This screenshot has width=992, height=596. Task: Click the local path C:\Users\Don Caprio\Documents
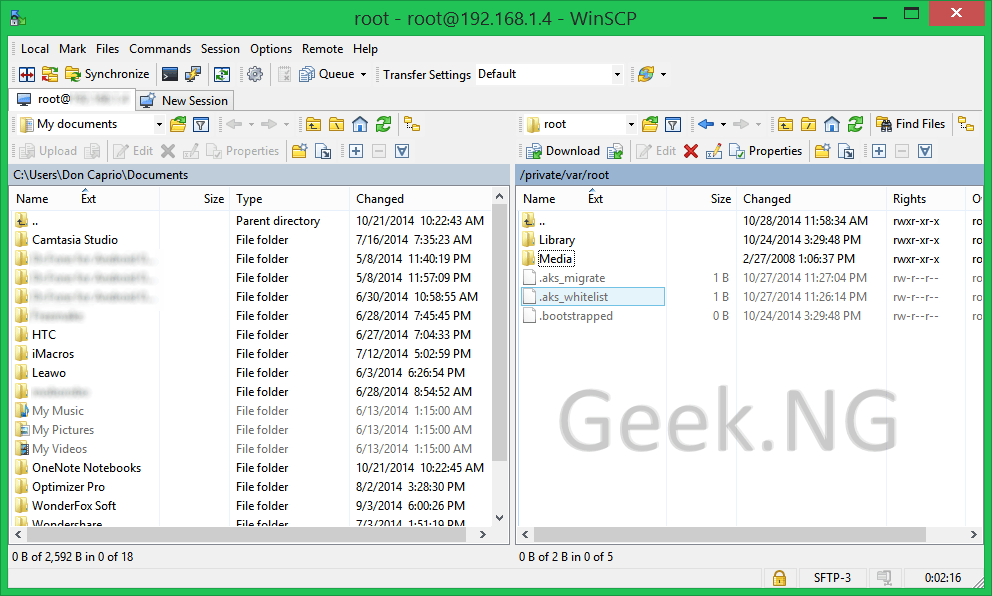[101, 175]
